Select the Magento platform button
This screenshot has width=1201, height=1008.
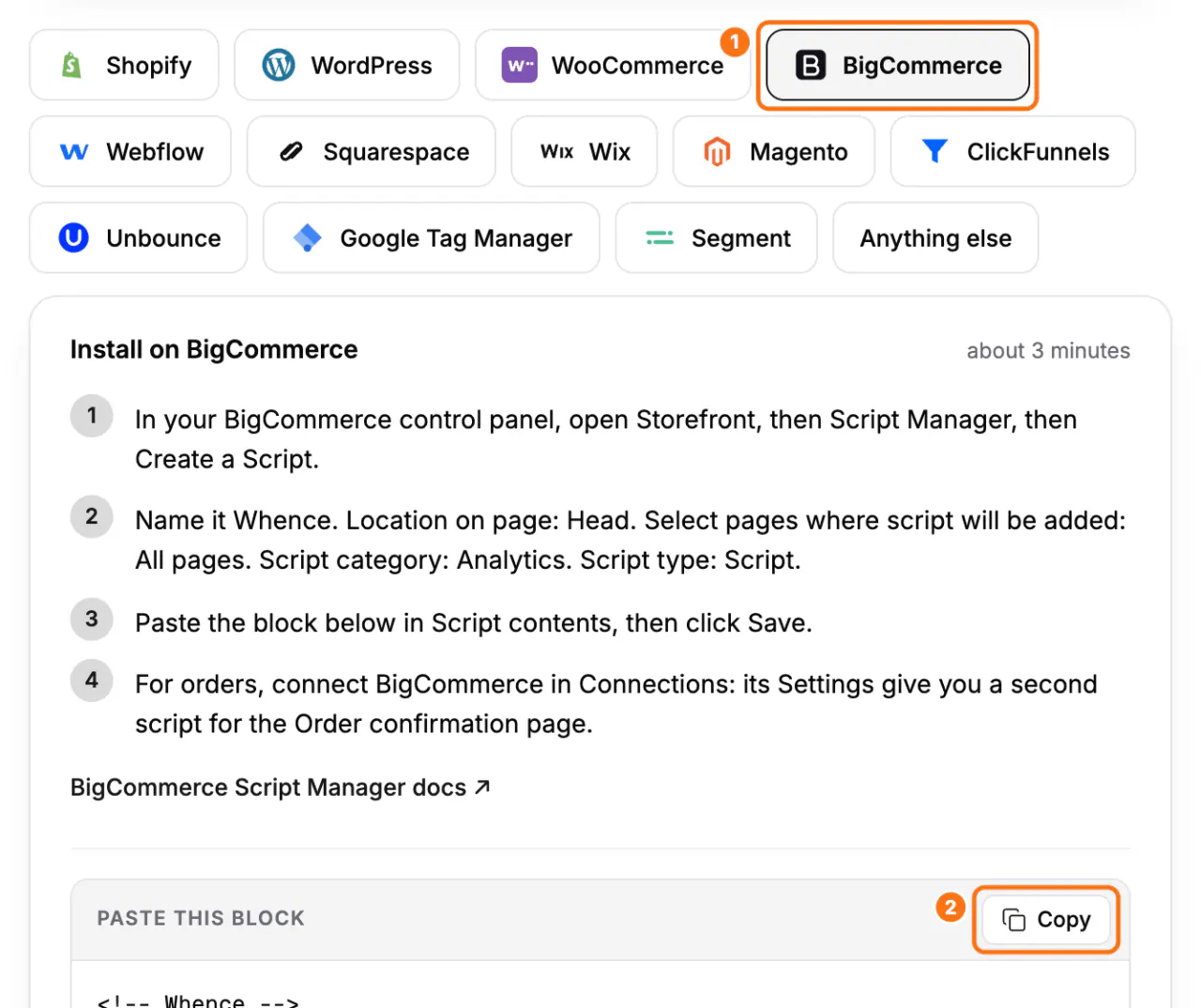(x=774, y=151)
